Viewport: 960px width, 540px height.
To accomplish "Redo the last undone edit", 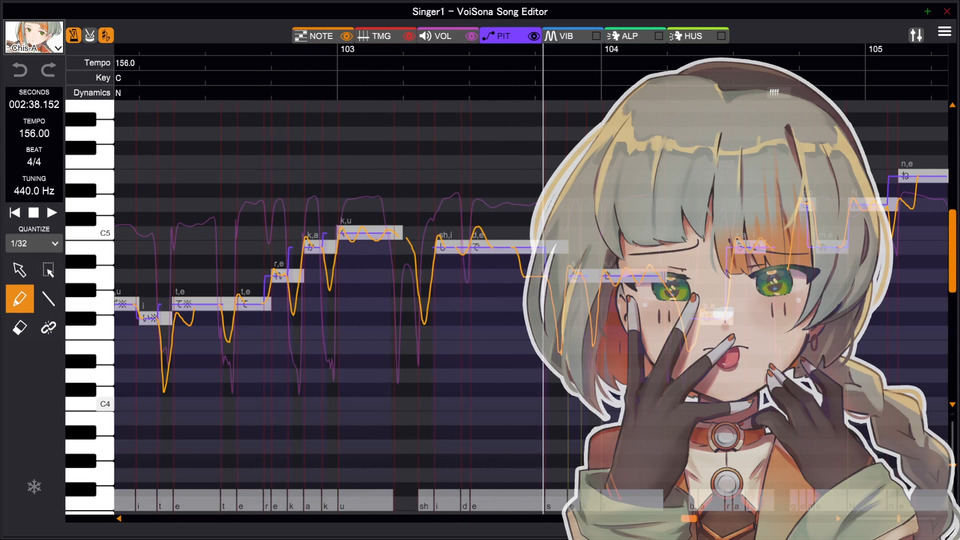I will point(48,70).
